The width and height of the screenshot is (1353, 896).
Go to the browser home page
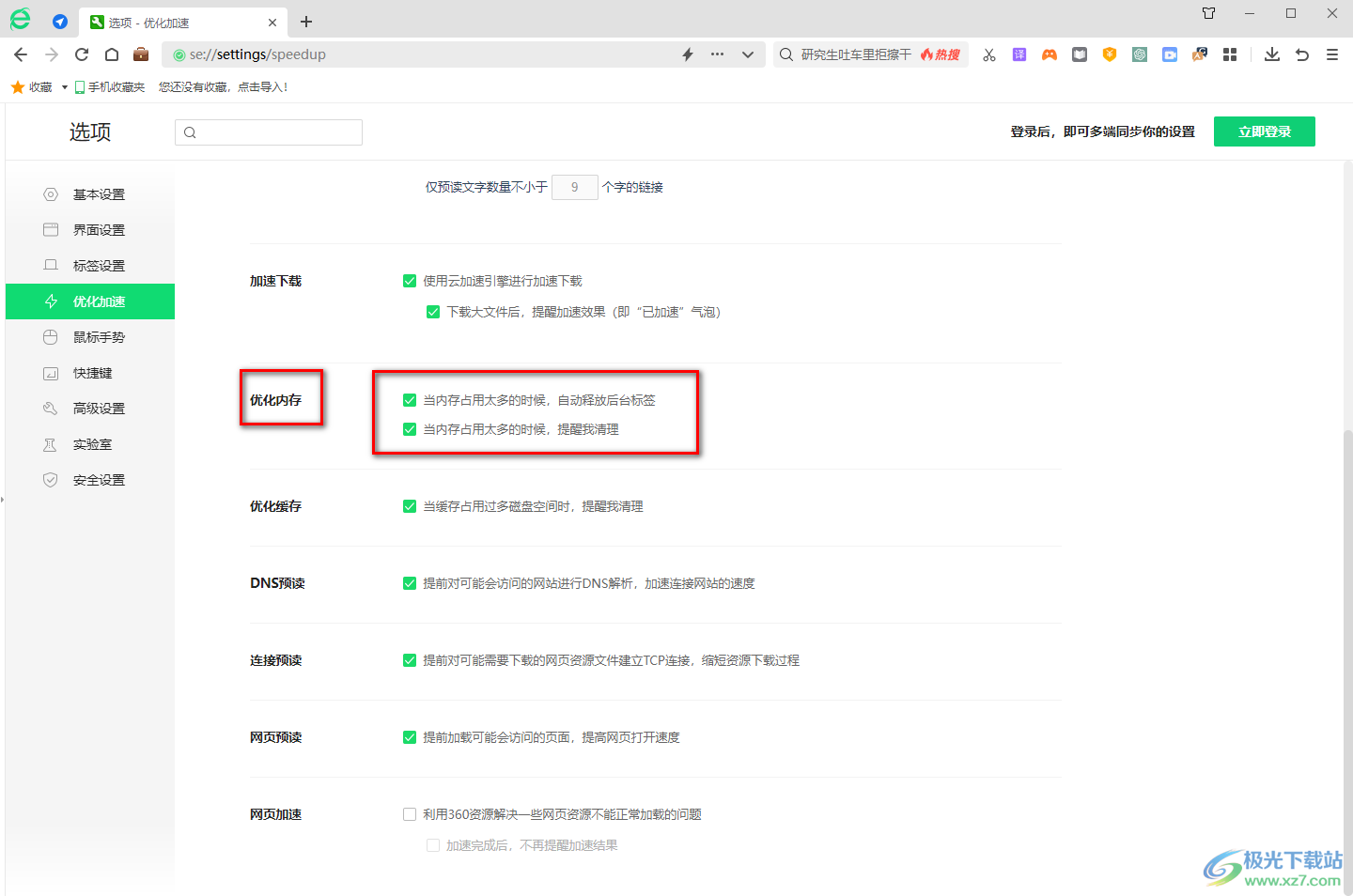point(112,54)
